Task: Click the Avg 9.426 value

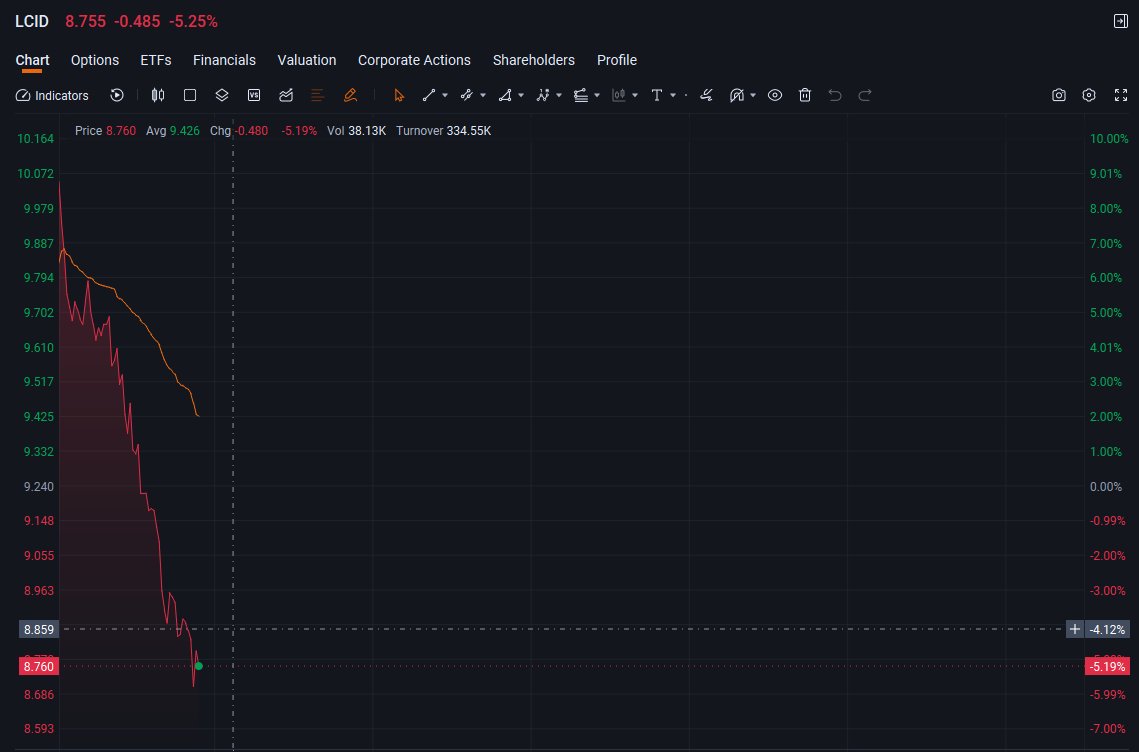Action: [185, 131]
